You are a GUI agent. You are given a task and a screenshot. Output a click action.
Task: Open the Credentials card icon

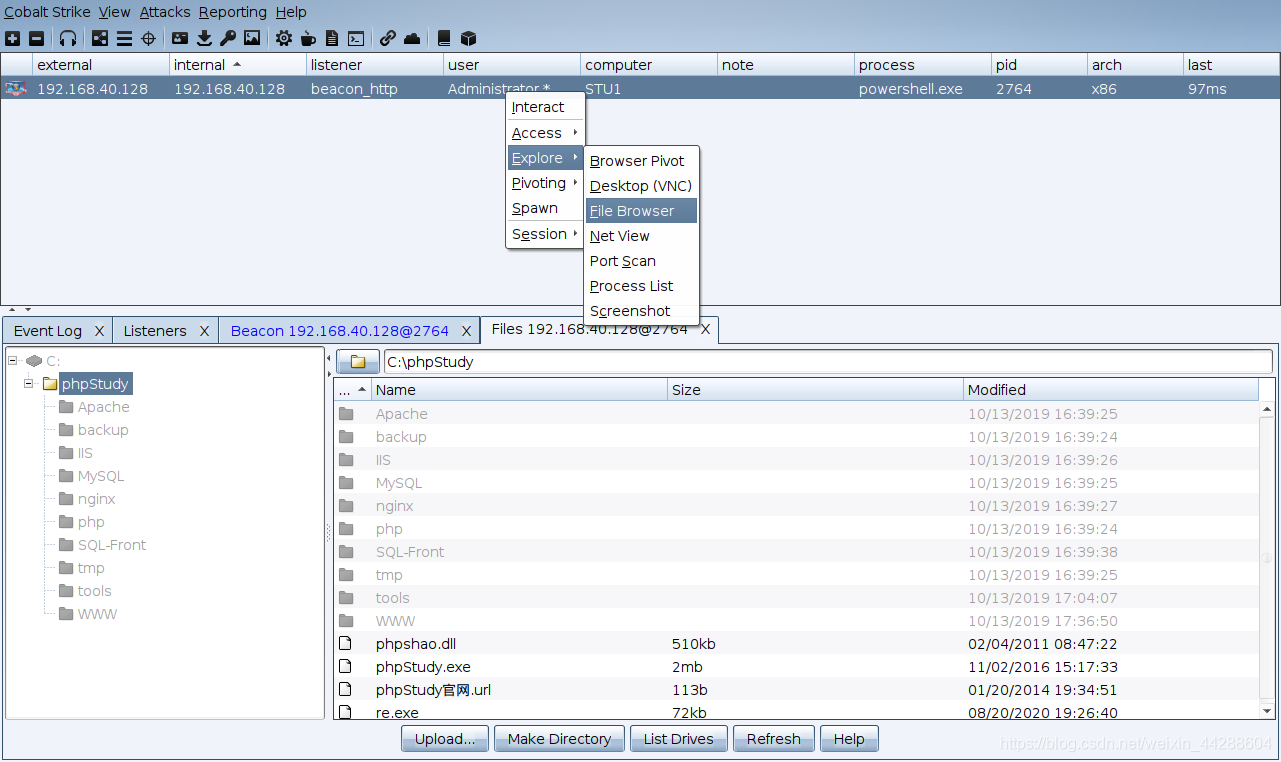[x=180, y=39]
